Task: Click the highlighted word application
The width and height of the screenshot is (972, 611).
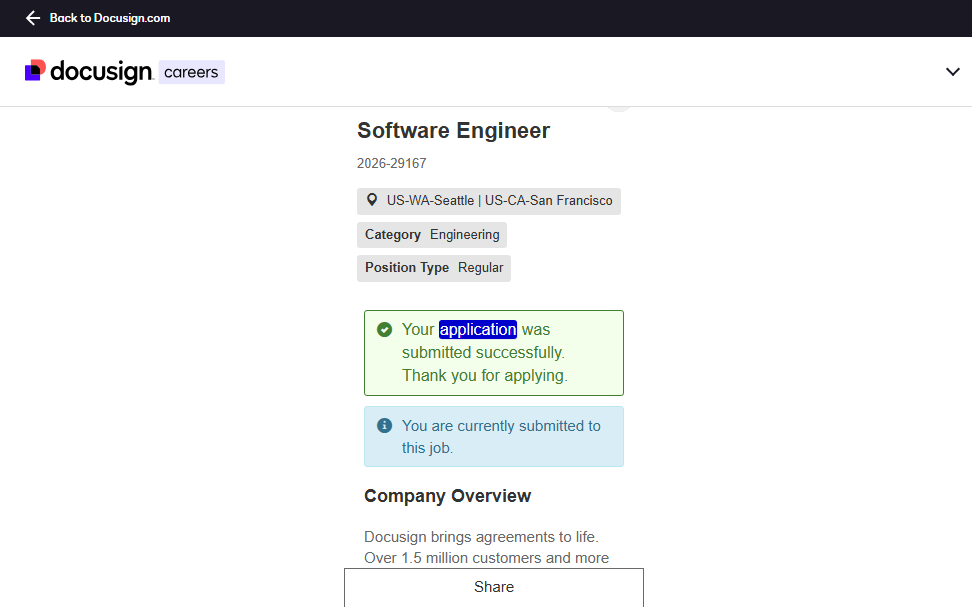Action: click(x=478, y=329)
